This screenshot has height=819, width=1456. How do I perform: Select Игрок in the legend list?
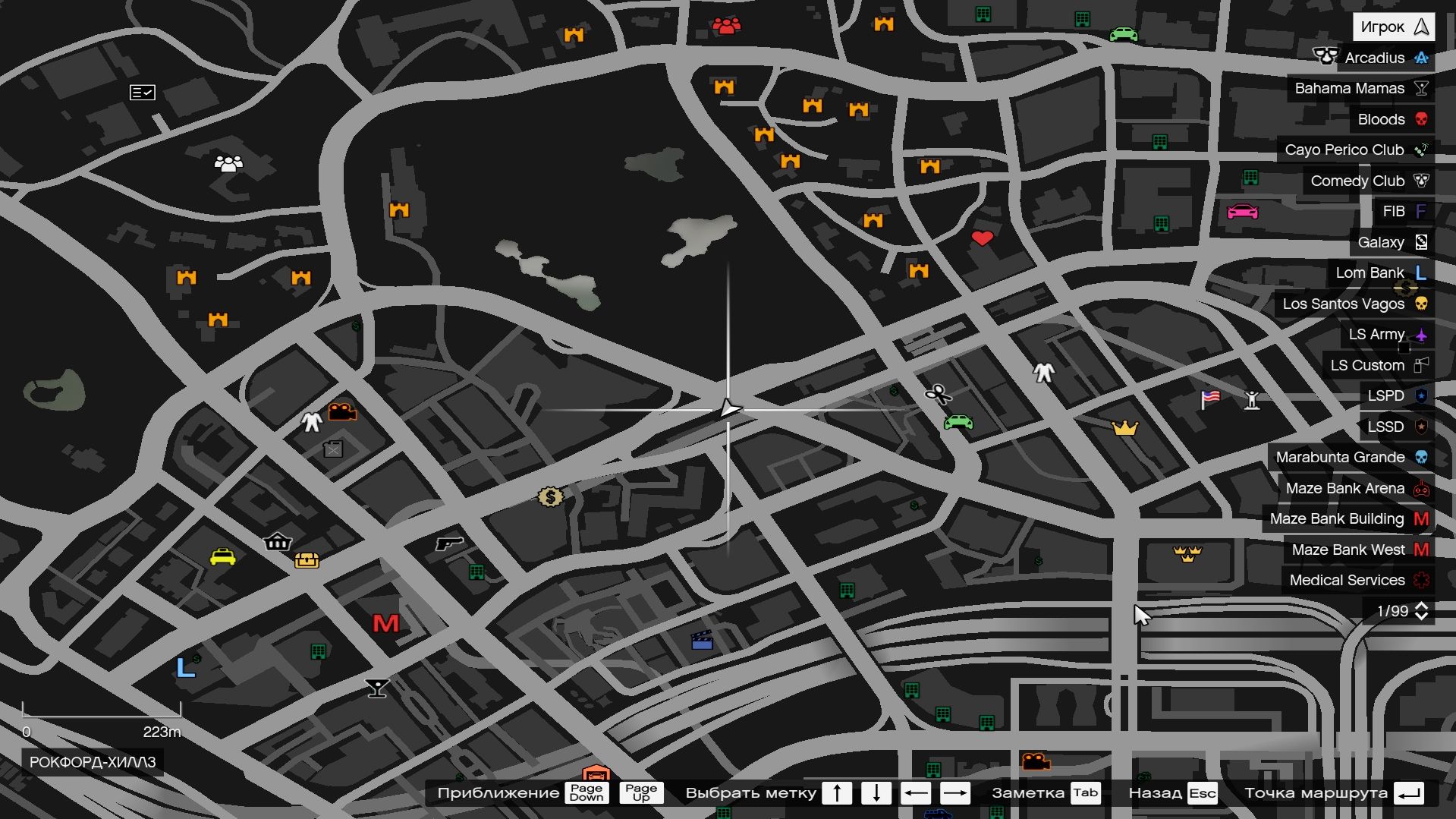[1394, 27]
